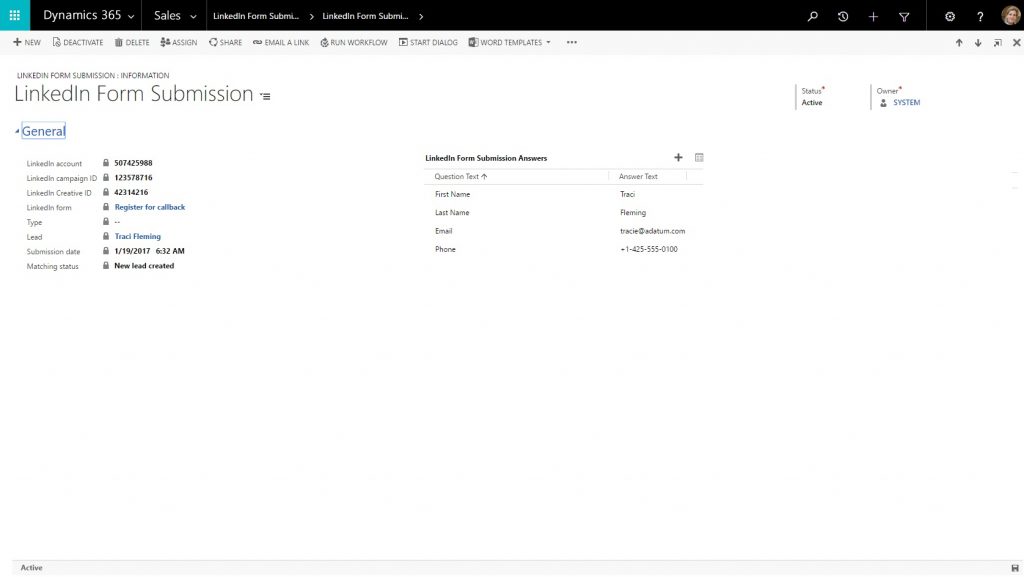Viewport: 1024px width, 577px height.
Task: Expand the Dynamics 365 dropdown chevron
Action: pyautogui.click(x=131, y=16)
